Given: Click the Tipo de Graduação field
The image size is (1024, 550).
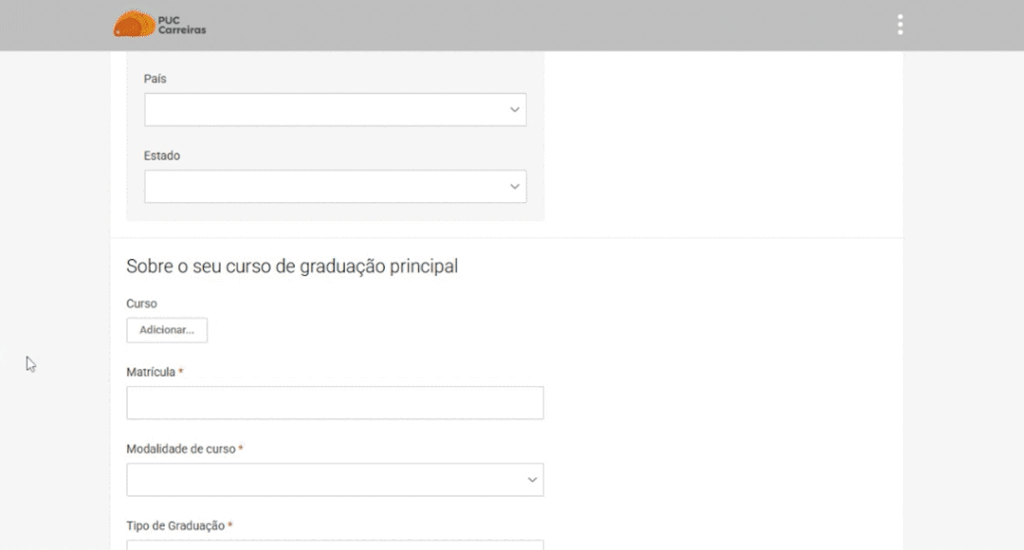Looking at the screenshot, I should [335, 544].
